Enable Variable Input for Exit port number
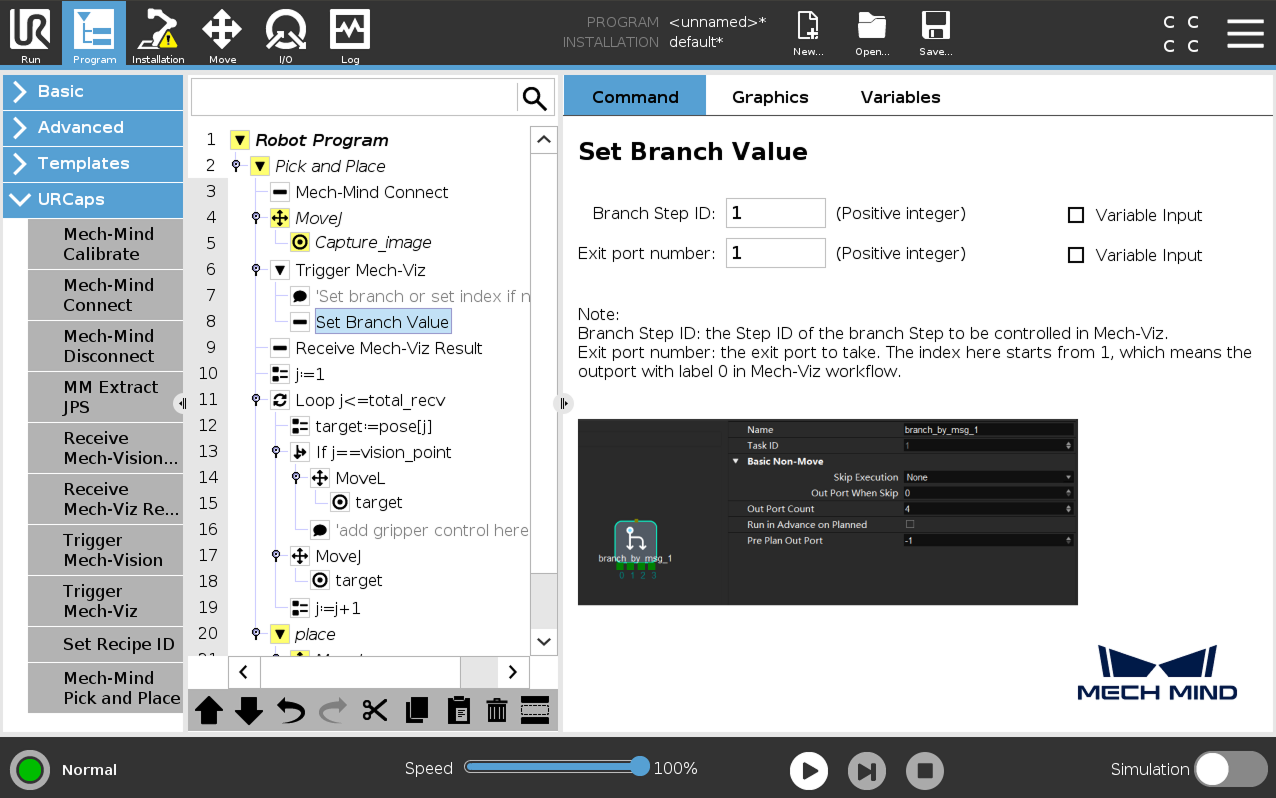1276x798 pixels. pos(1076,255)
